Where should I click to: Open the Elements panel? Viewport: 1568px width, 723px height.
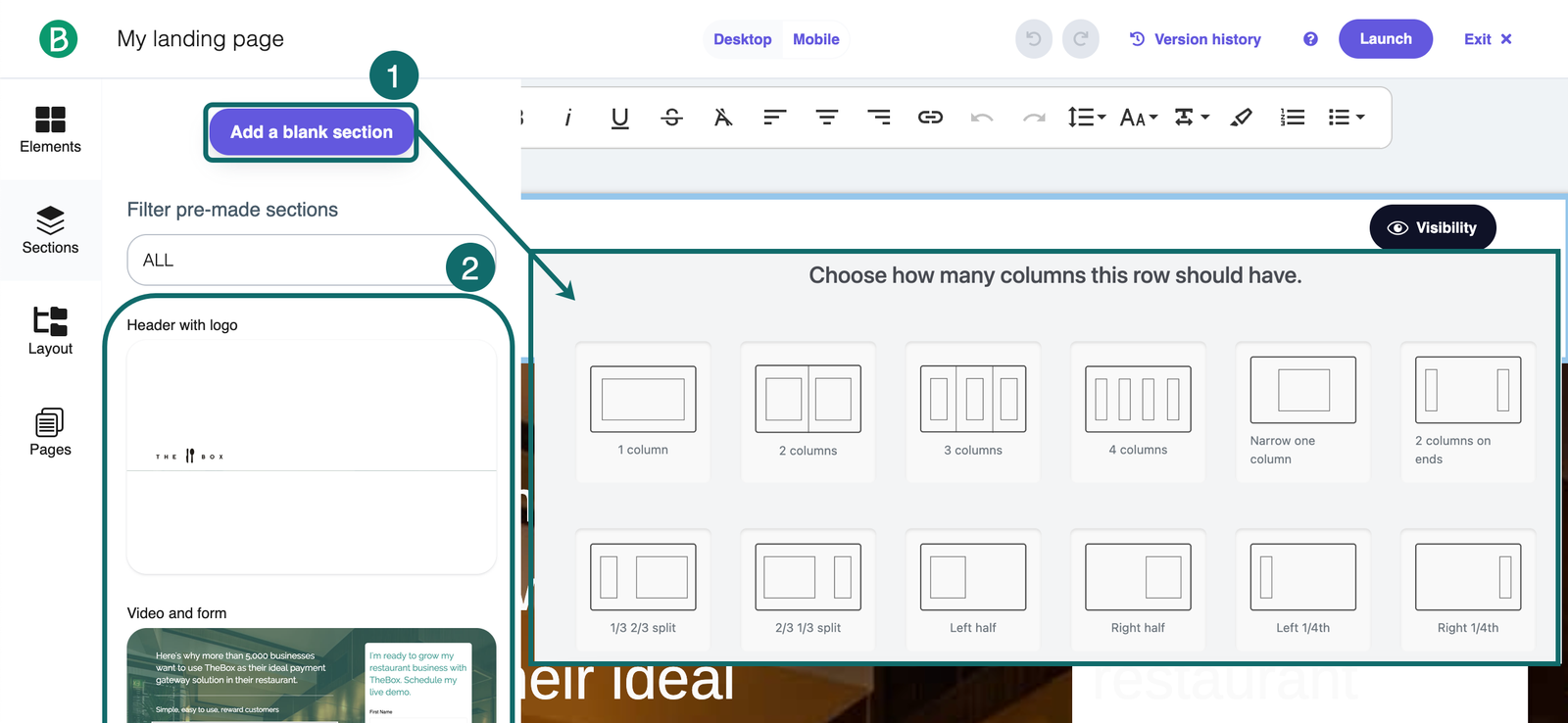point(50,129)
